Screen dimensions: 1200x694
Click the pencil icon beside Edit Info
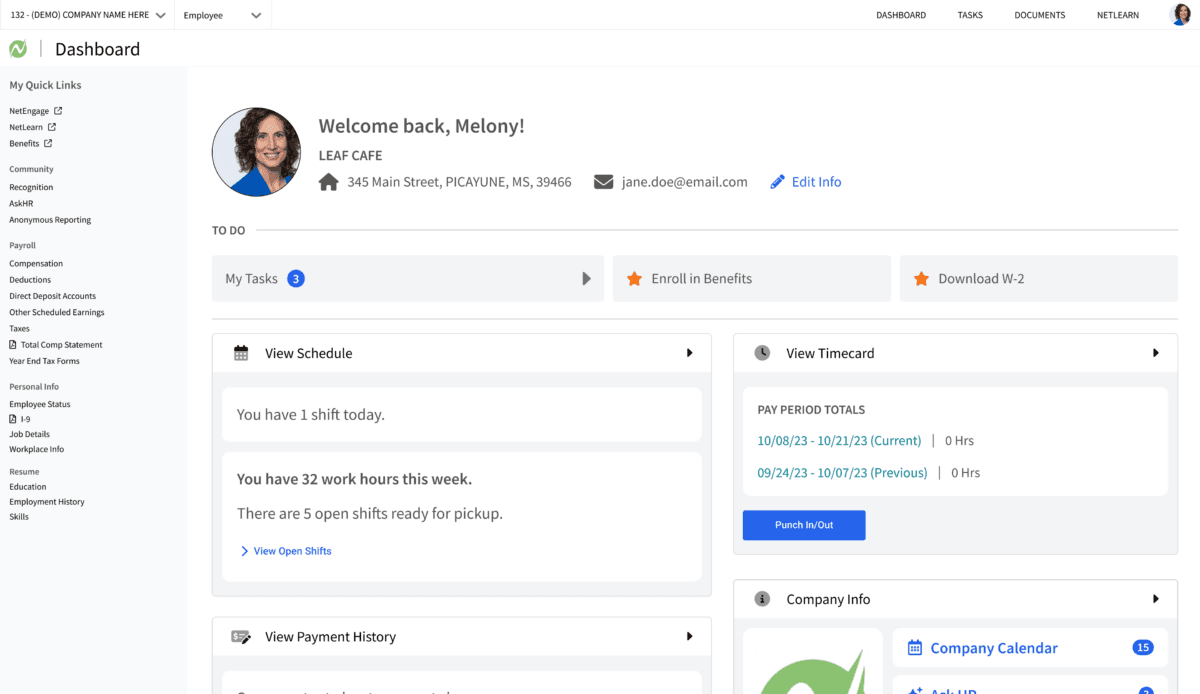pyautogui.click(x=777, y=182)
